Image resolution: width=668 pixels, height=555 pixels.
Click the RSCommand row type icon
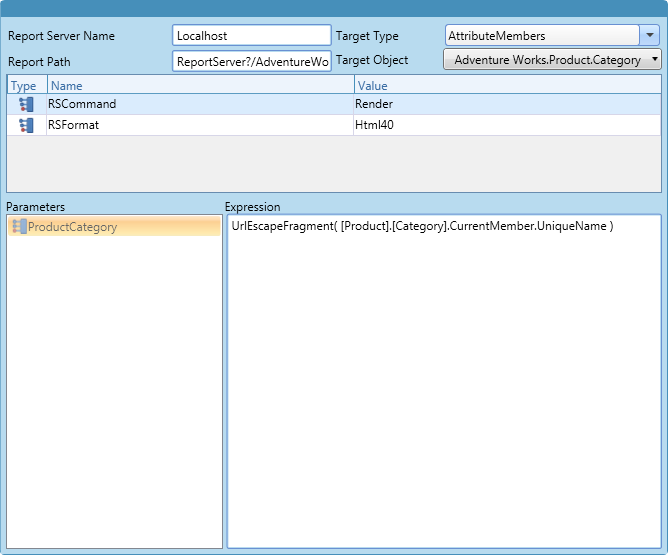(26, 104)
